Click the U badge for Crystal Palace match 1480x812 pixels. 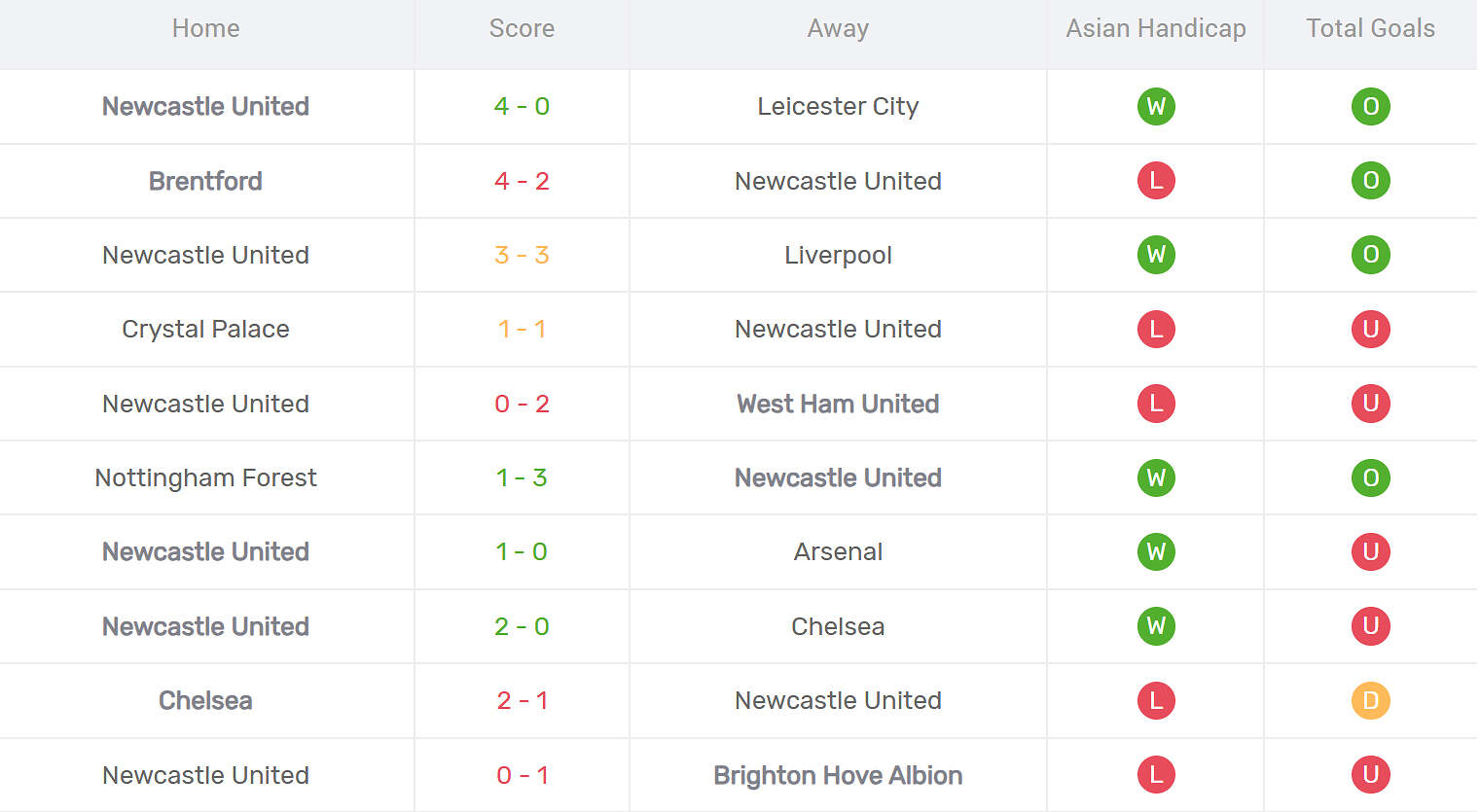(x=1370, y=329)
